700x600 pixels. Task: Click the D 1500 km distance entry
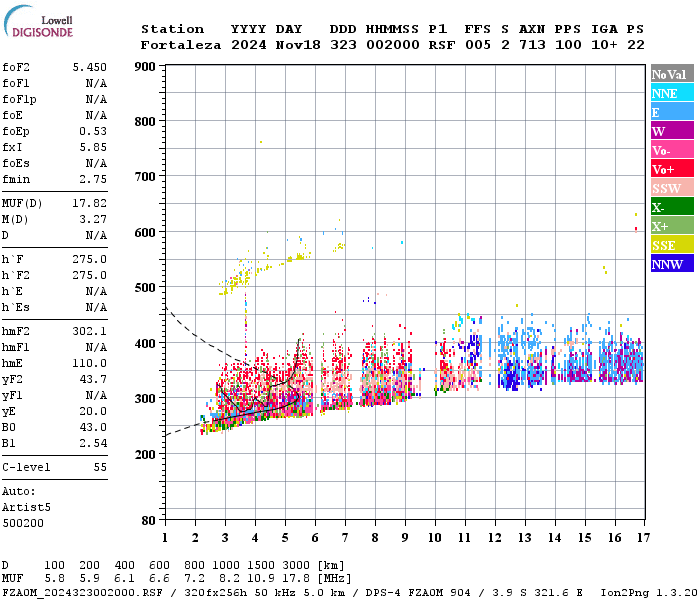(262, 565)
